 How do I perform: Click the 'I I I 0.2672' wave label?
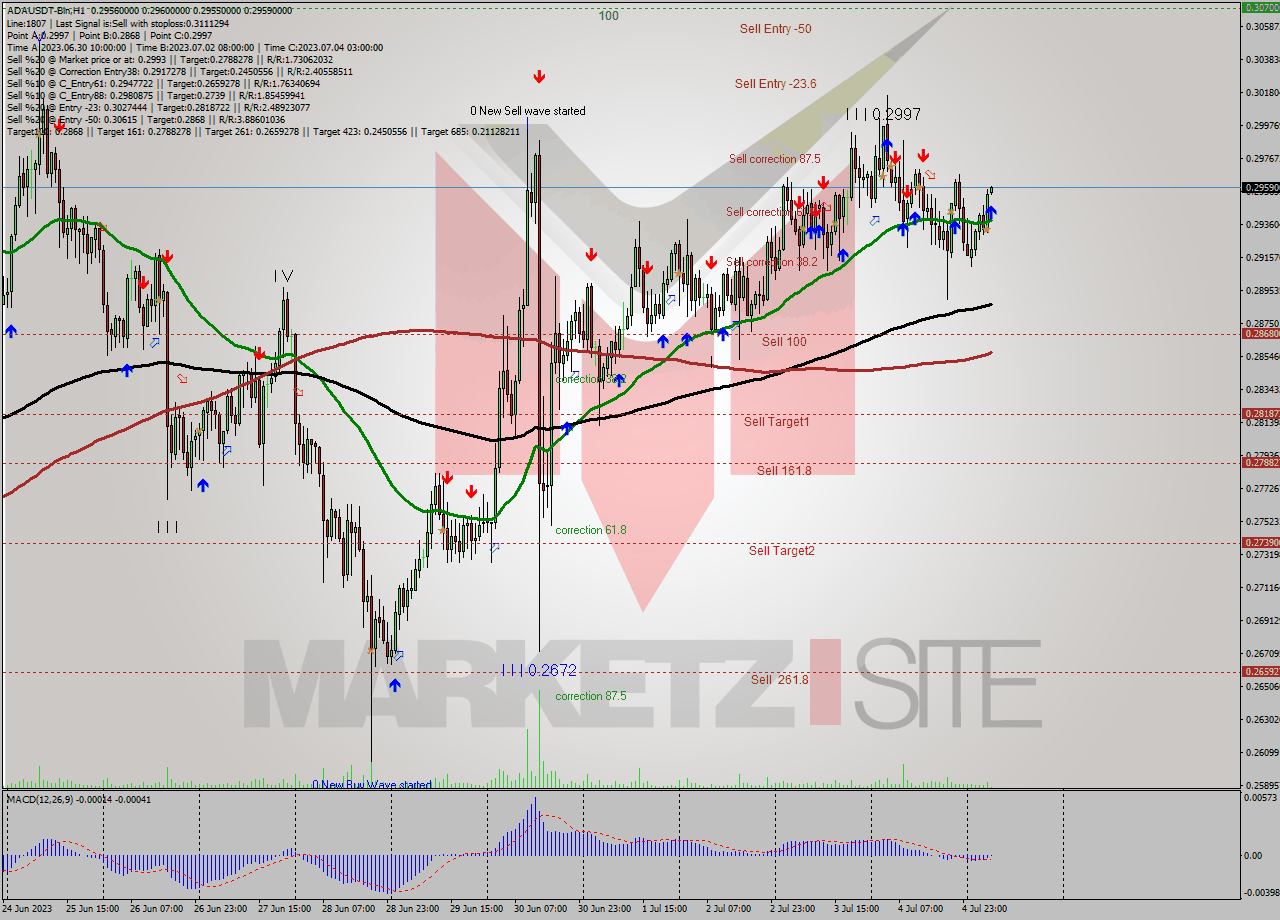[x=540, y=670]
